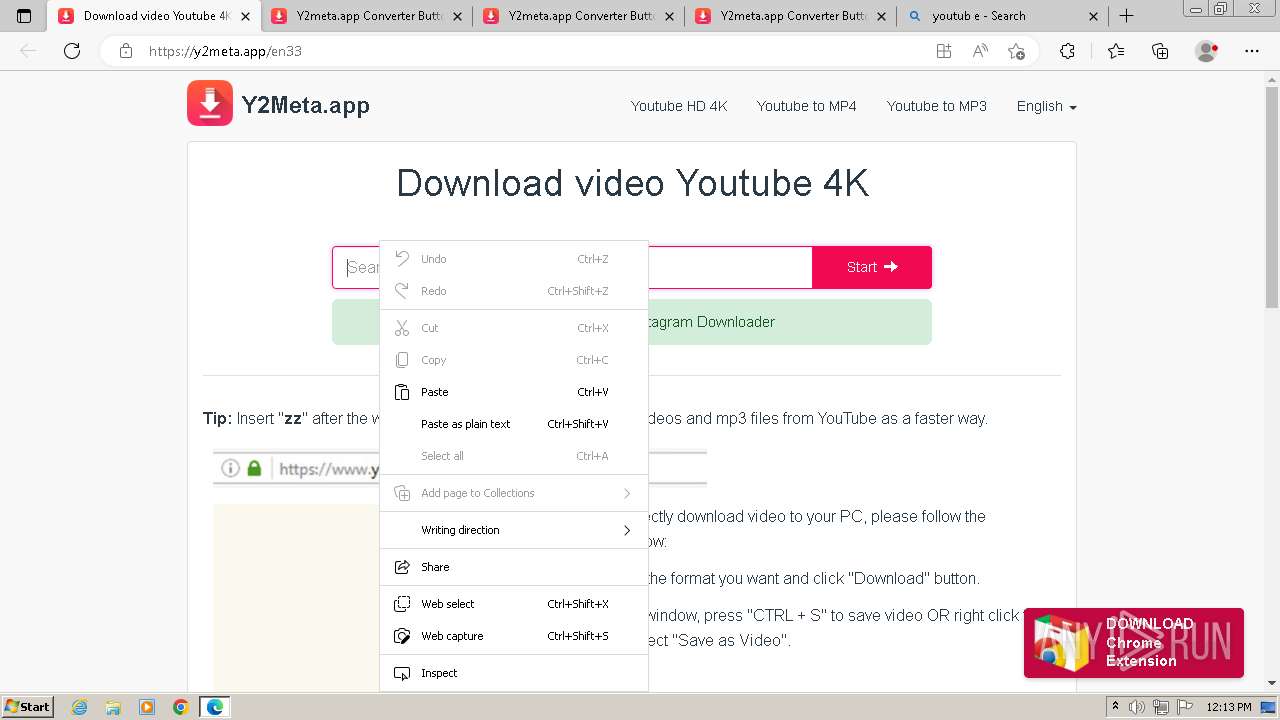Switch to second Y2meta.app Converter tab
This screenshot has height=720, width=1280.
pyautogui.click(x=578, y=16)
